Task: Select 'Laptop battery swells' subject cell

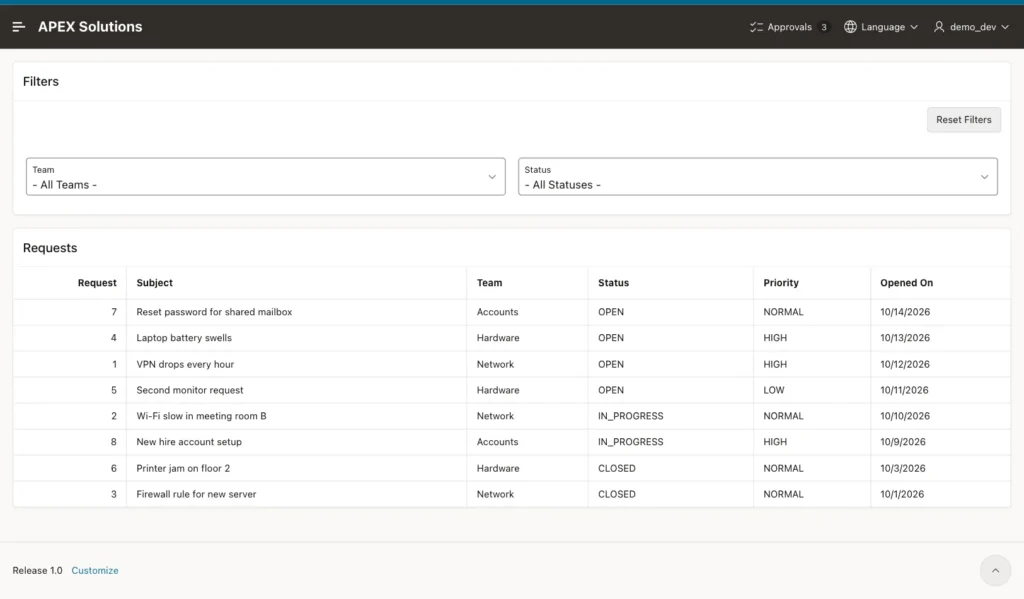Action: tap(184, 338)
